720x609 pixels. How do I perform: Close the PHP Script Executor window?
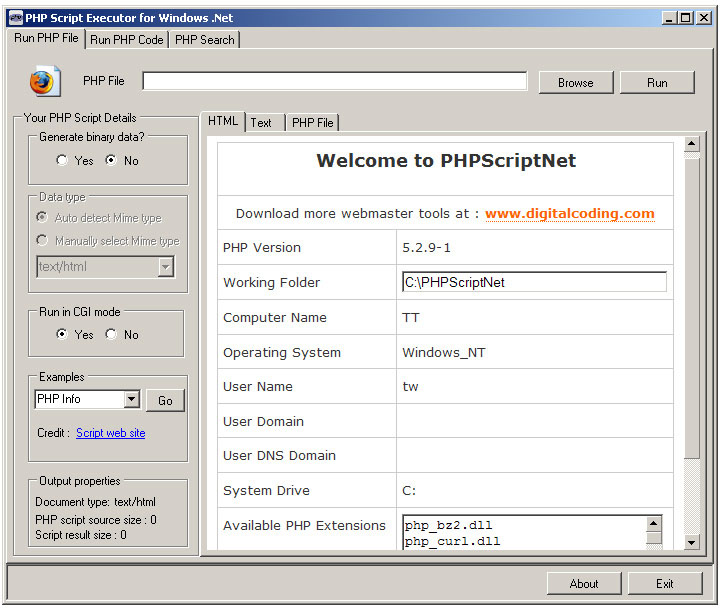tap(704, 18)
